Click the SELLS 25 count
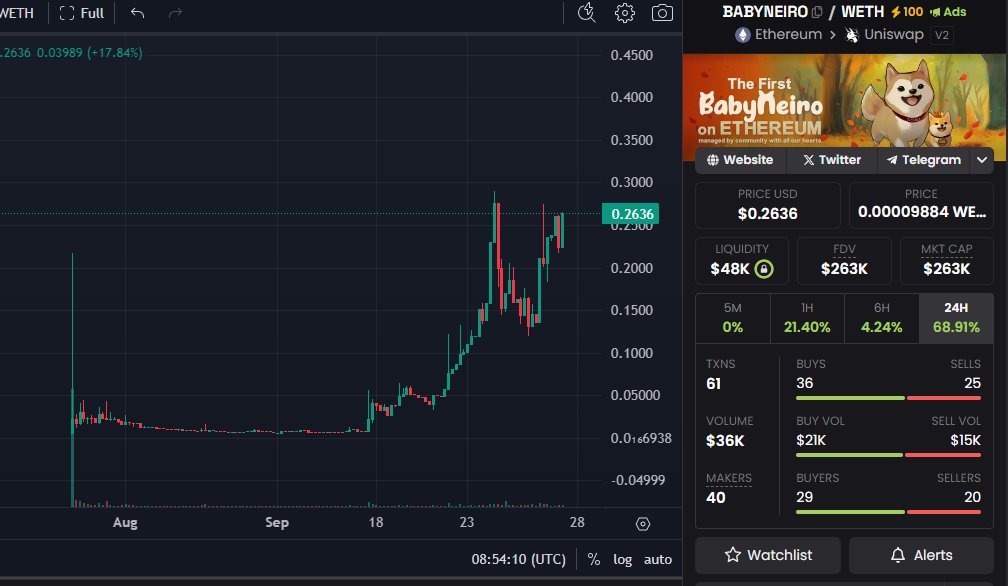Viewport: 1008px width, 586px height. pos(972,384)
